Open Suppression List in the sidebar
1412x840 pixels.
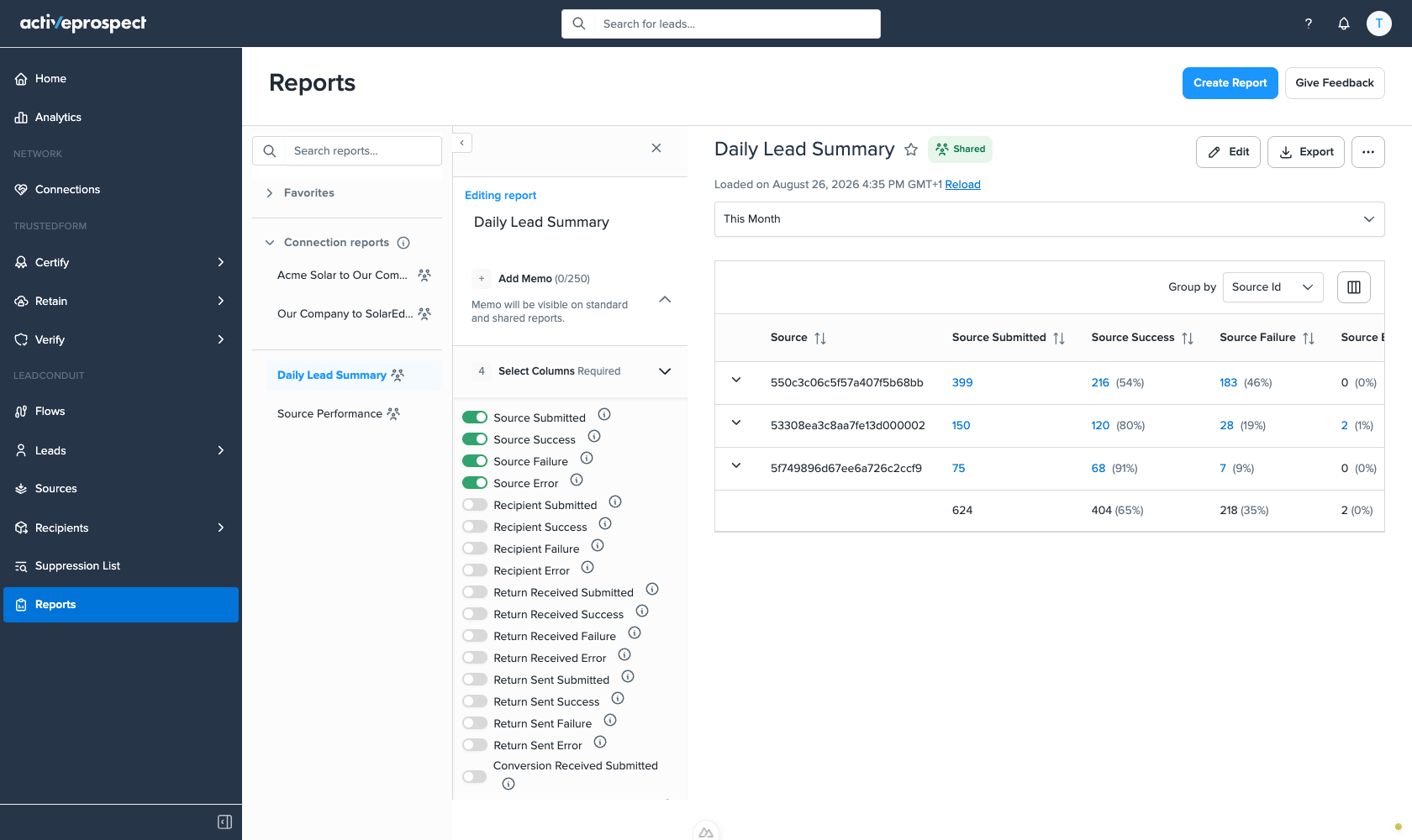(x=121, y=566)
